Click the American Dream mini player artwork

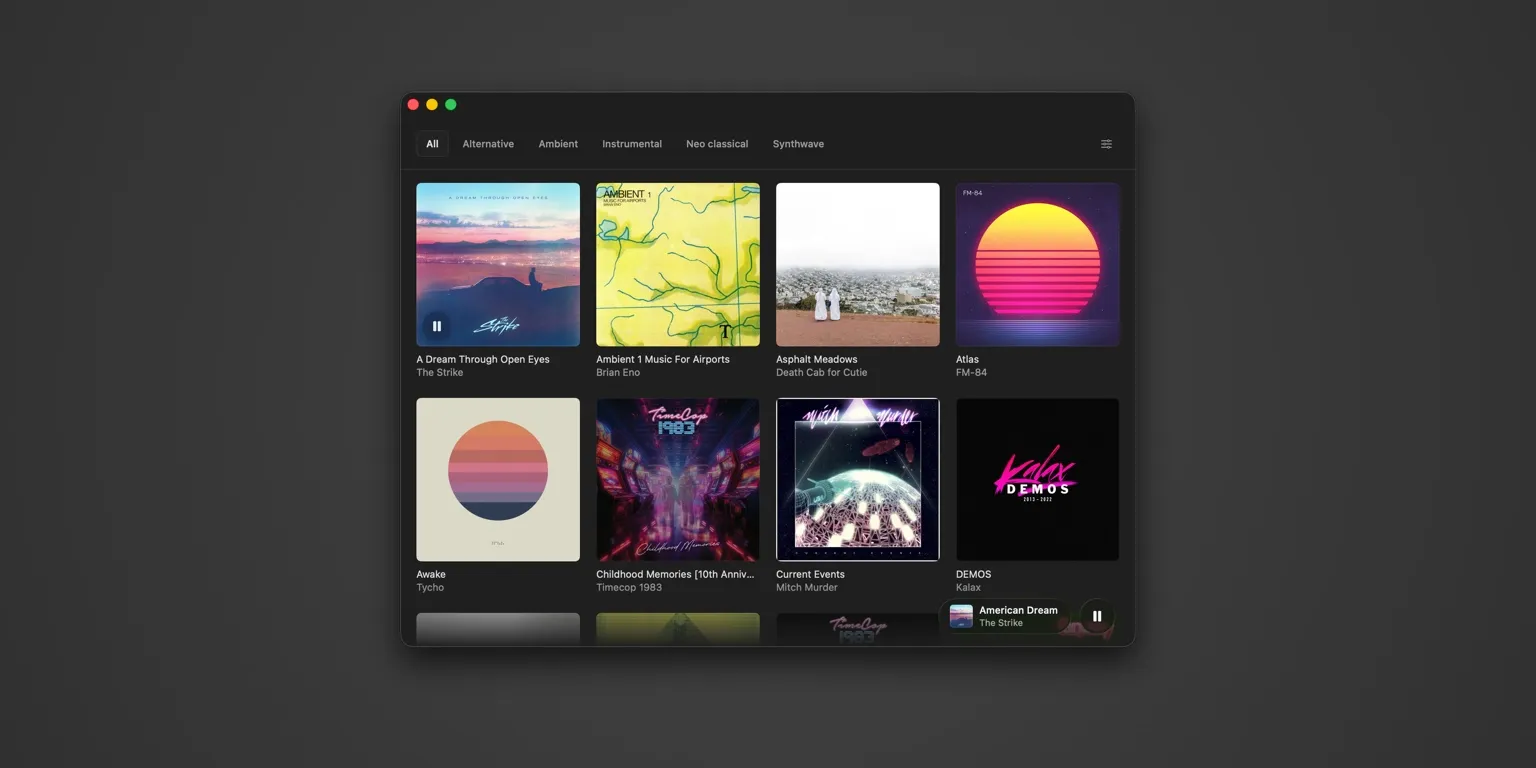pyautogui.click(x=961, y=616)
